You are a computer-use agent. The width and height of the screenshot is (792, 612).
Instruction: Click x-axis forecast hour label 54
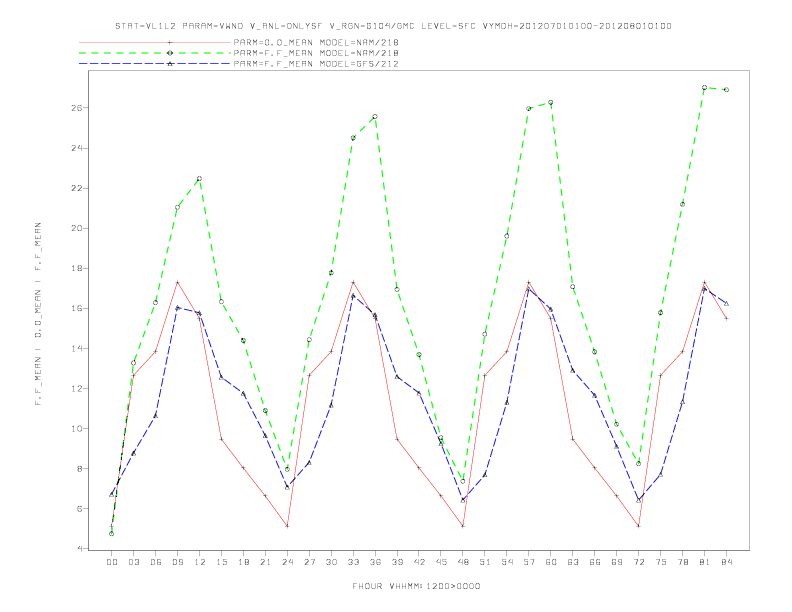pos(507,562)
